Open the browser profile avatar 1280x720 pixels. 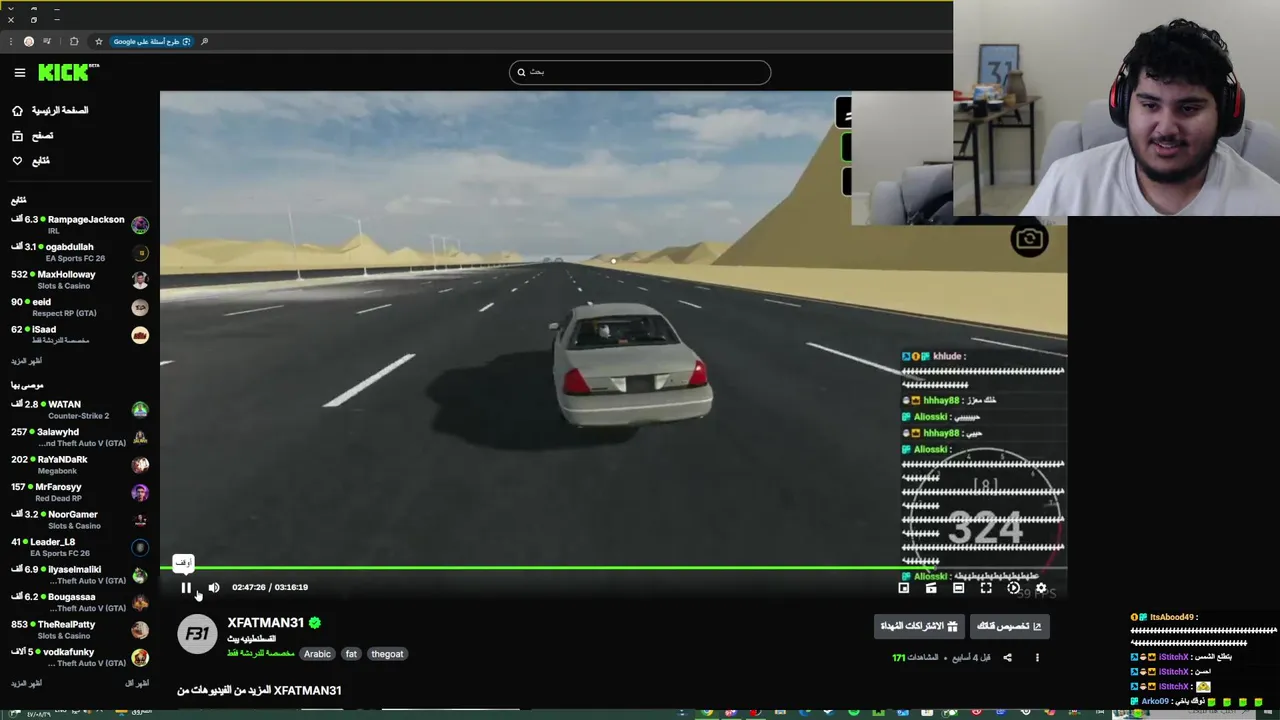(29, 42)
